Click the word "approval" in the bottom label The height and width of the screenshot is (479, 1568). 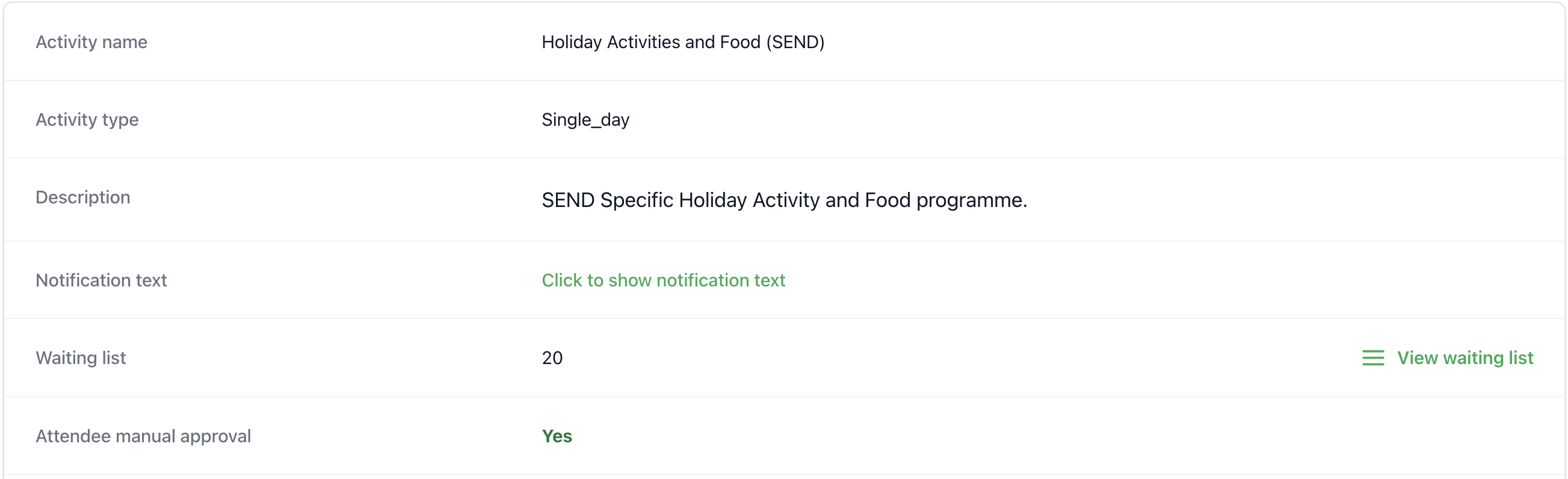(215, 436)
